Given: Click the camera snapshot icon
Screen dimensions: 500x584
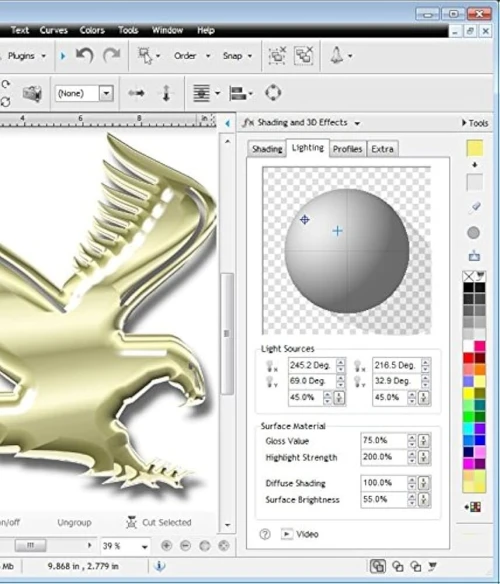Looking at the screenshot, I should point(32,93).
